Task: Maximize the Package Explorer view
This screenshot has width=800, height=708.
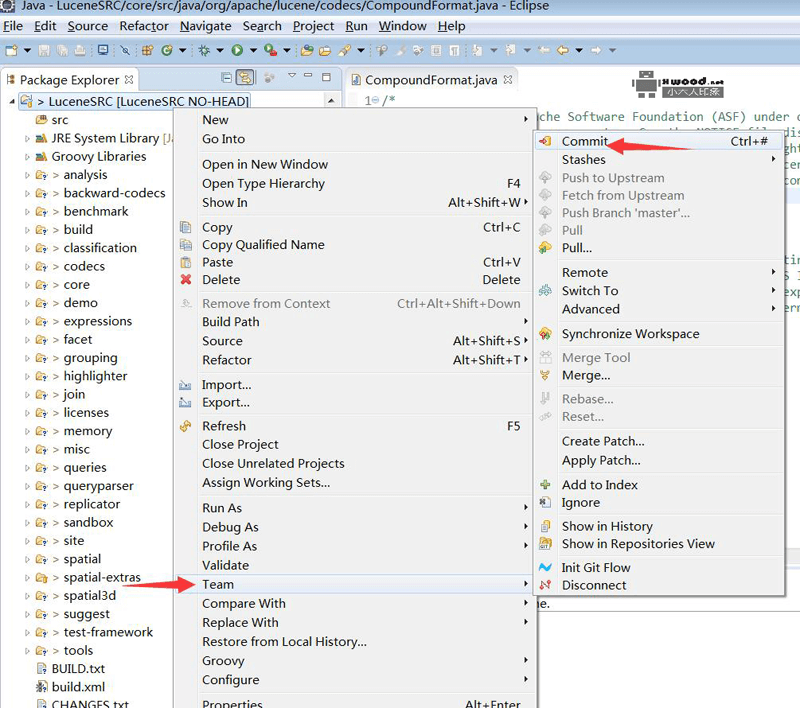Action: tap(327, 77)
